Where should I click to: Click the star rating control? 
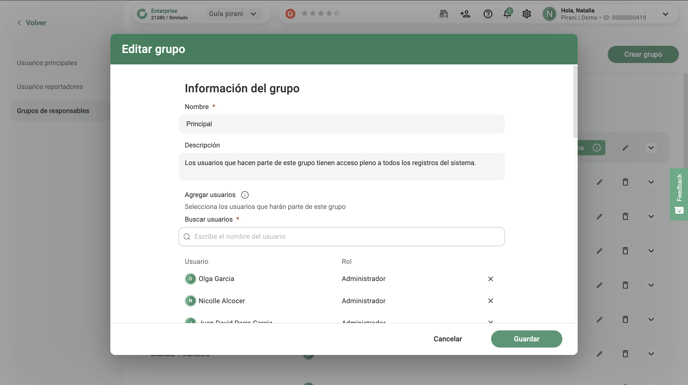[x=321, y=14]
